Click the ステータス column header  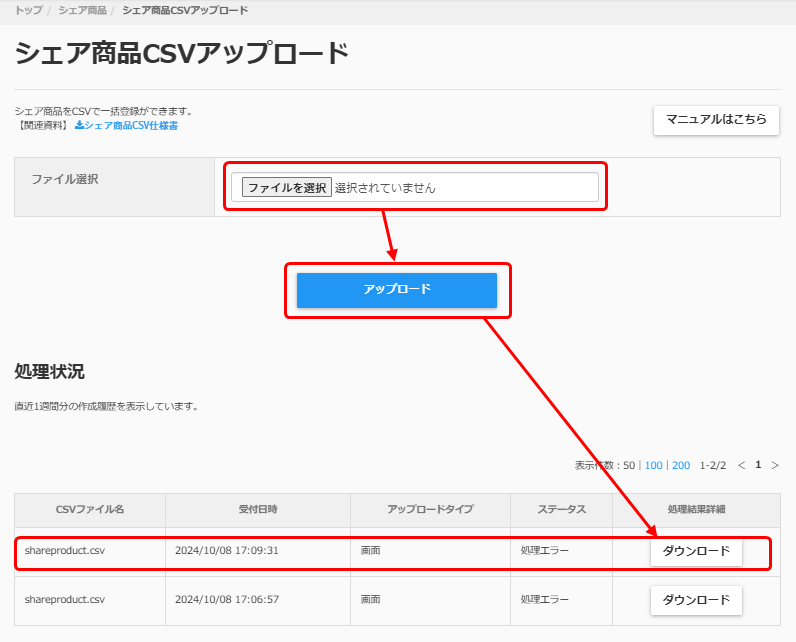pos(561,510)
